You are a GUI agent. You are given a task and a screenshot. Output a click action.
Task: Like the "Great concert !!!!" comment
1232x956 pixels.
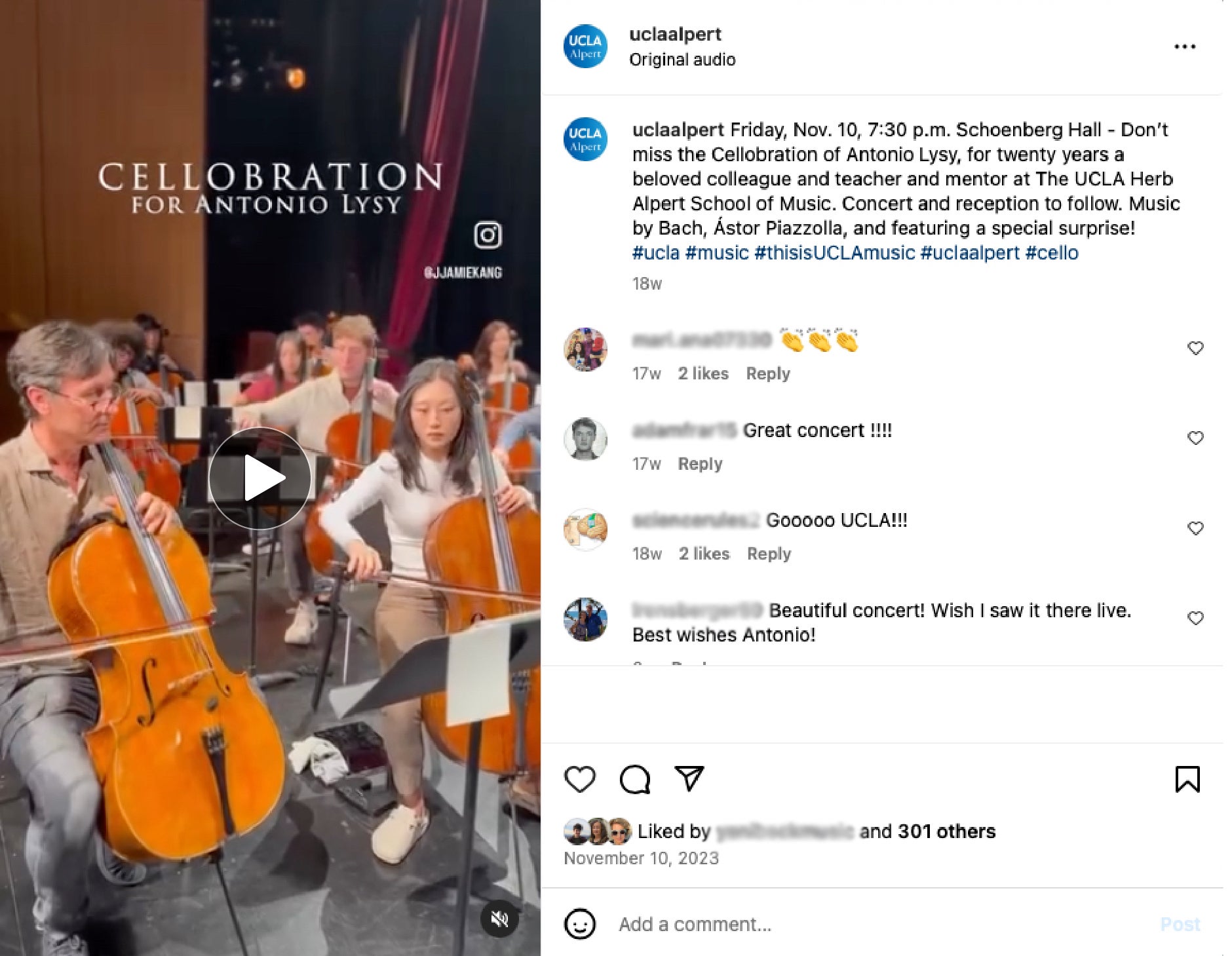[x=1195, y=438]
